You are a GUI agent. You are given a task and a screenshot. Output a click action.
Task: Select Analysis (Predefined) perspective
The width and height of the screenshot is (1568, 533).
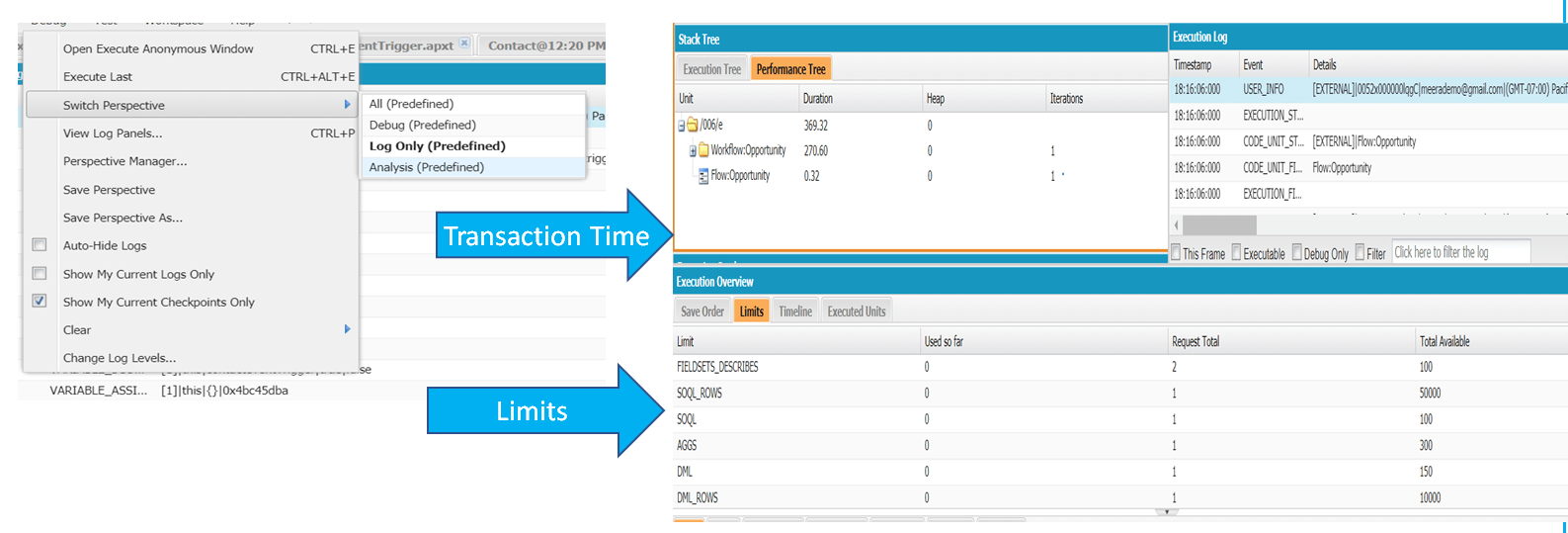[x=427, y=167]
